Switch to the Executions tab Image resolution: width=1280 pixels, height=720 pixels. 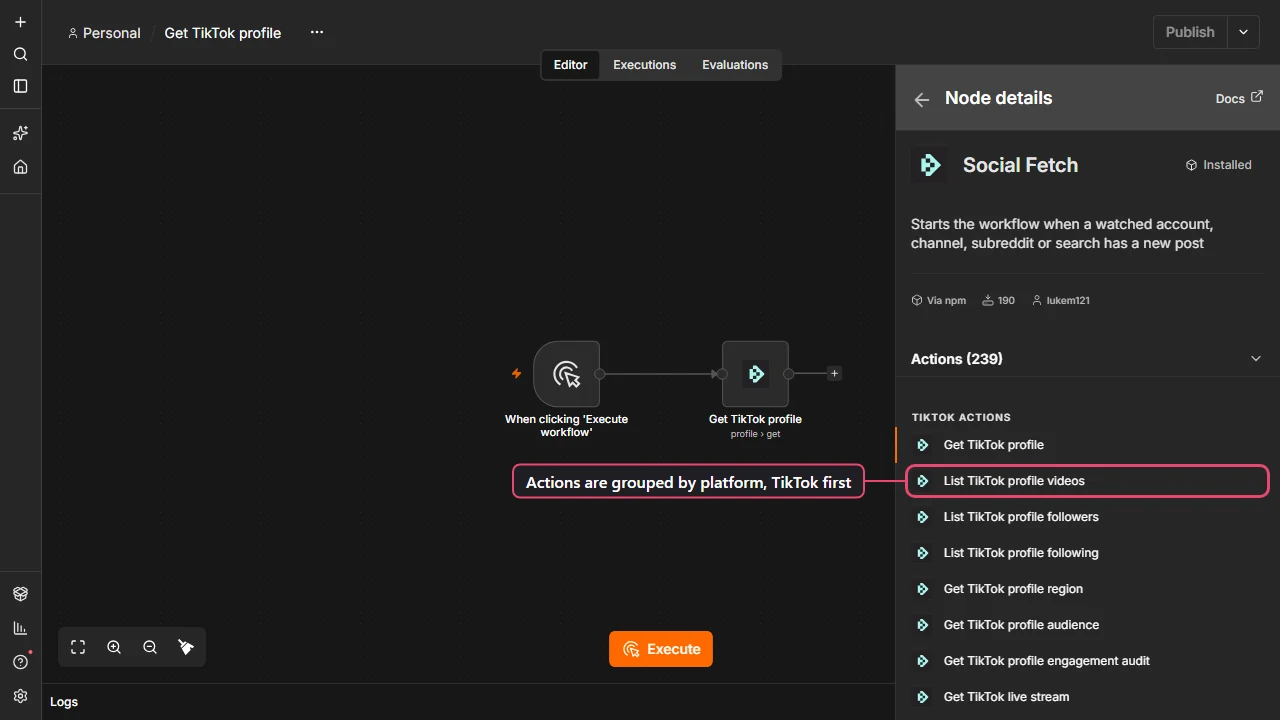pyautogui.click(x=645, y=65)
